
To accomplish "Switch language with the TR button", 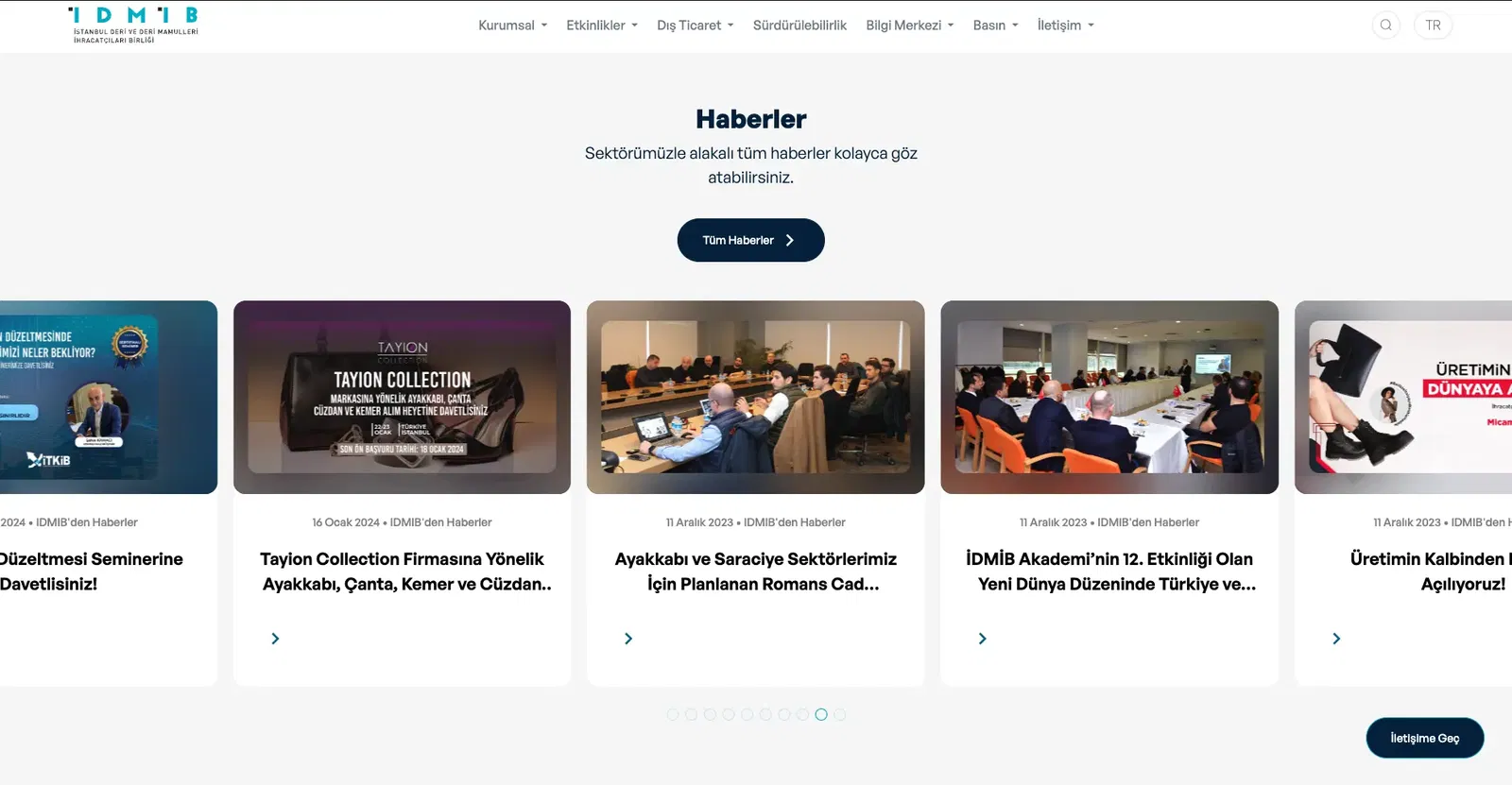I will click(x=1433, y=26).
